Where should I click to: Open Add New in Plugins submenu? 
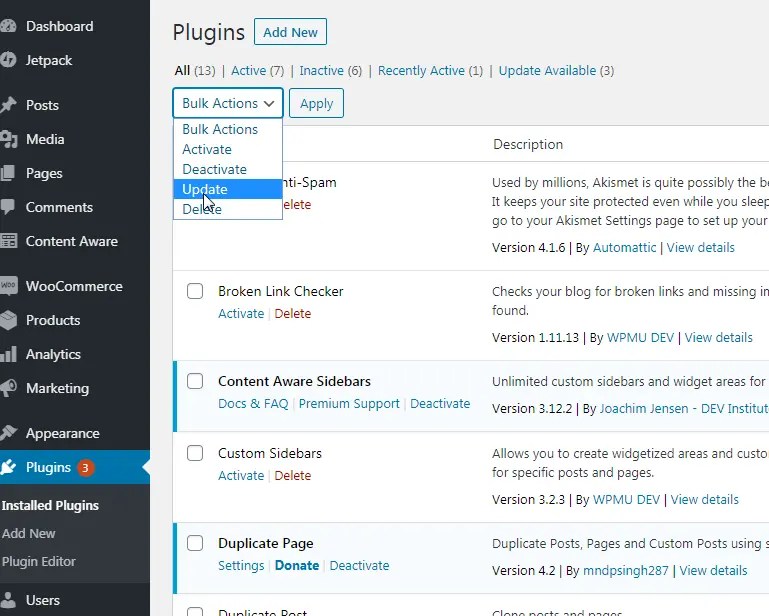28,533
